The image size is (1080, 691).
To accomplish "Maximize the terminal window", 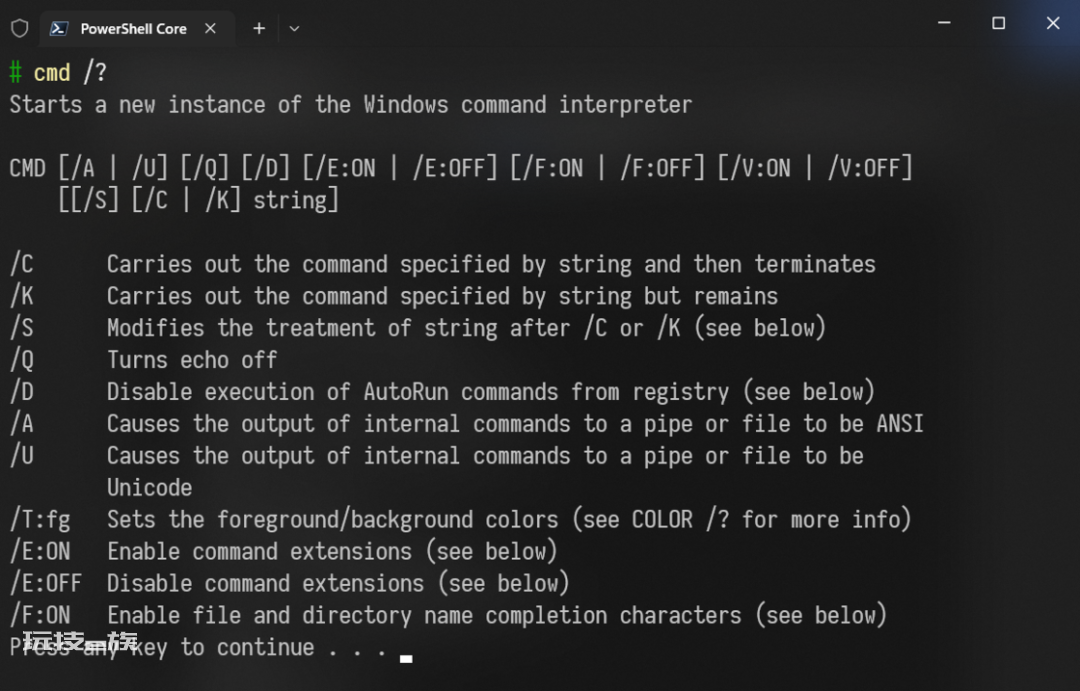I will [x=998, y=23].
